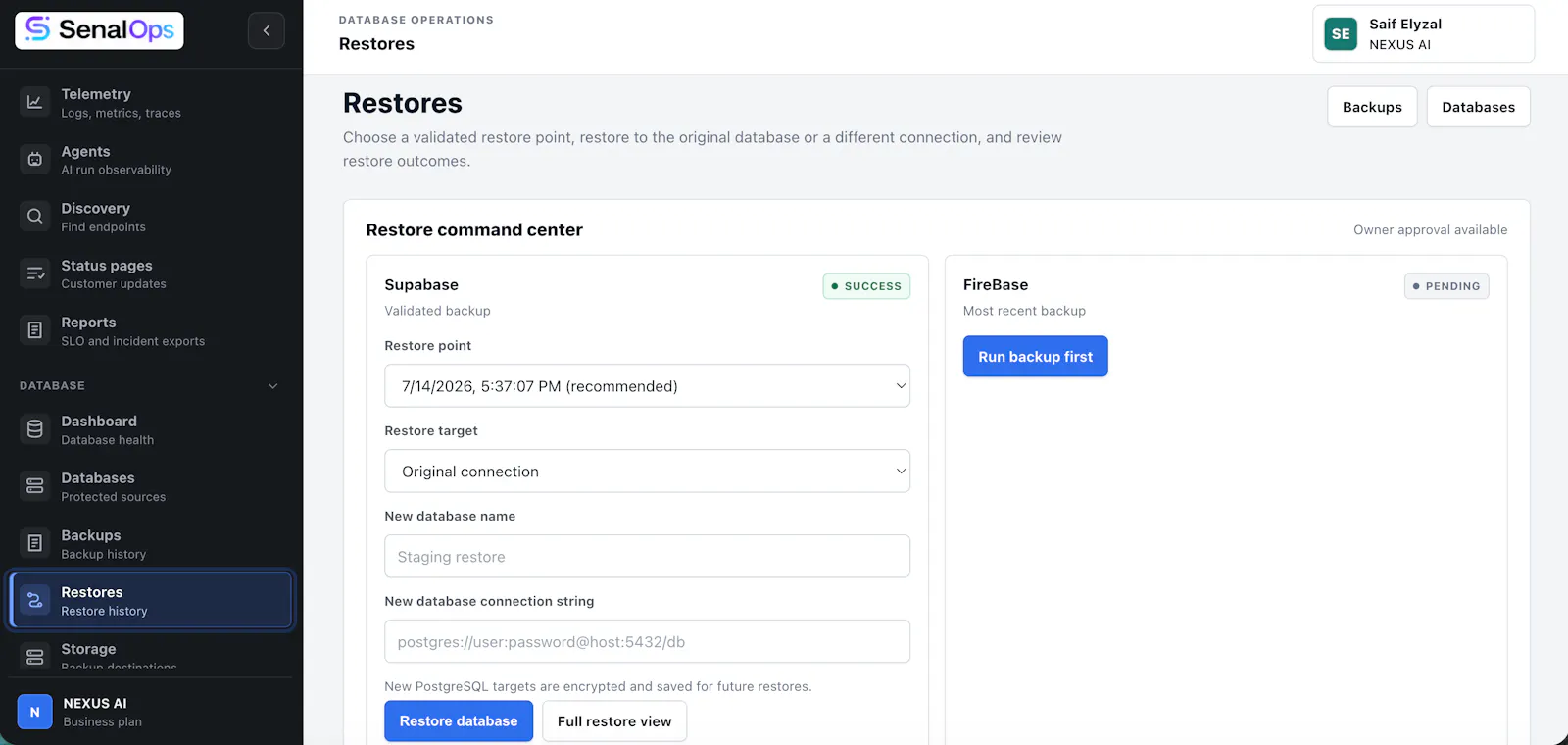Click the Databases button in page header

pos(1478,107)
